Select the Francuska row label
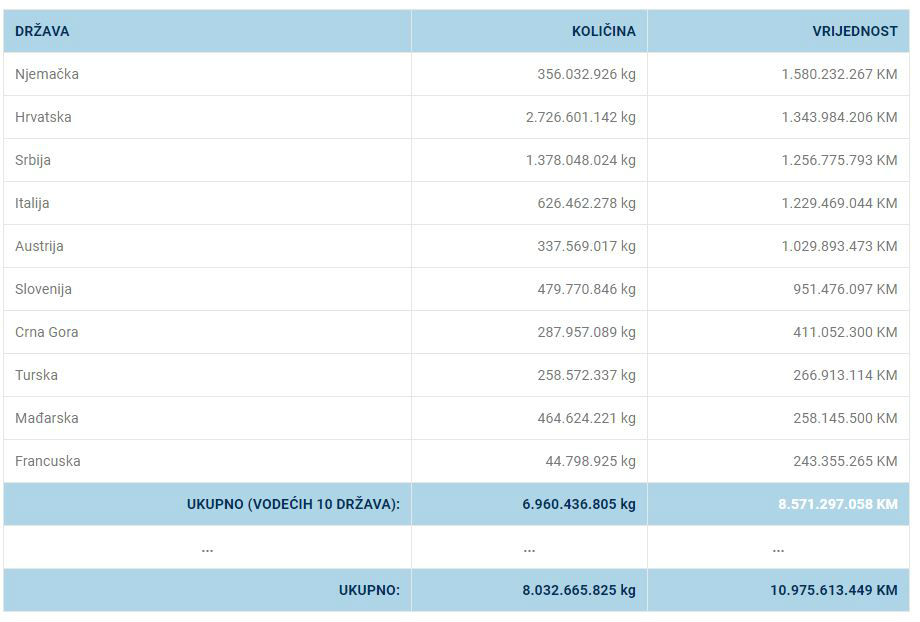 pyautogui.click(x=47, y=461)
